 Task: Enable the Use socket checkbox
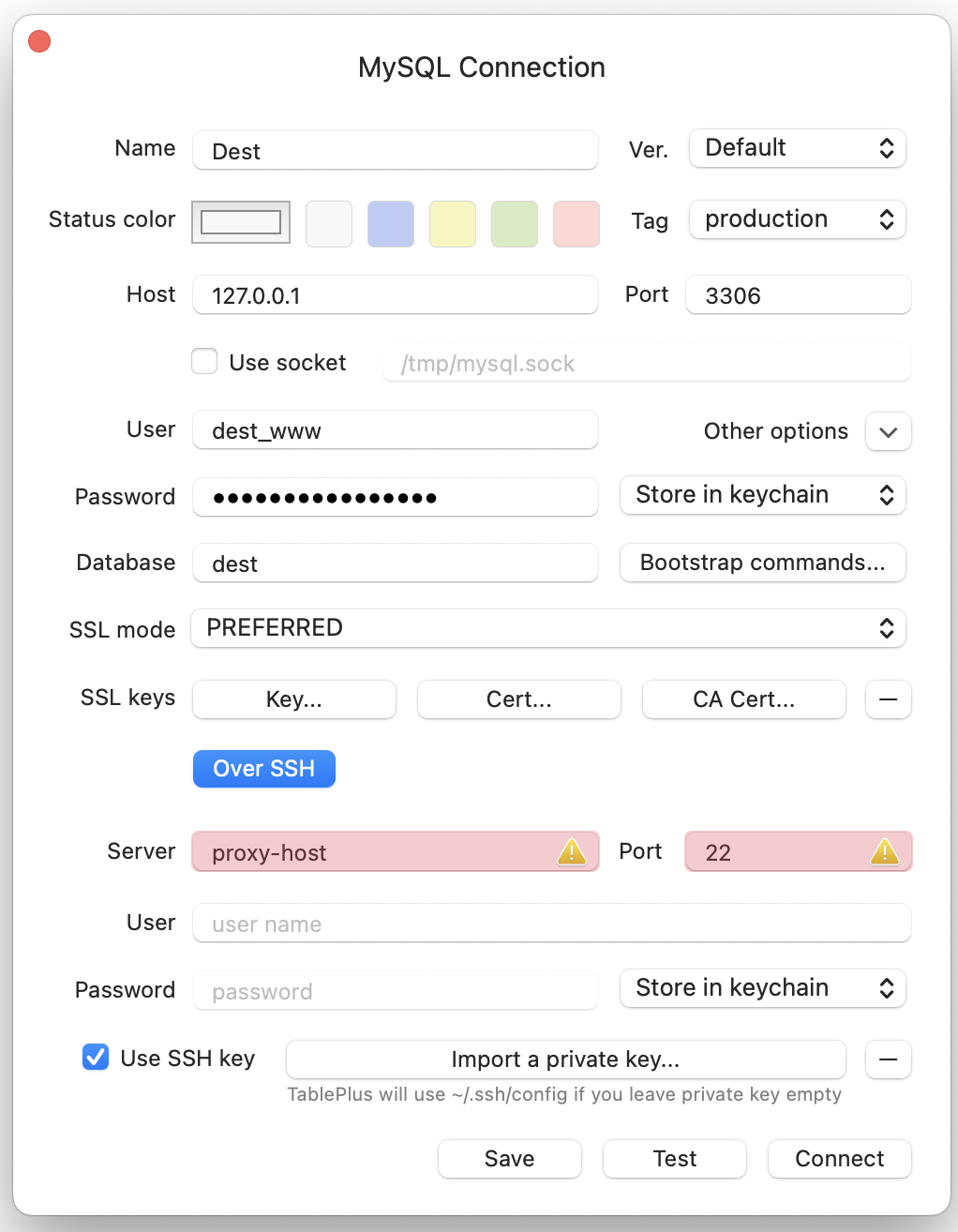coord(203,361)
